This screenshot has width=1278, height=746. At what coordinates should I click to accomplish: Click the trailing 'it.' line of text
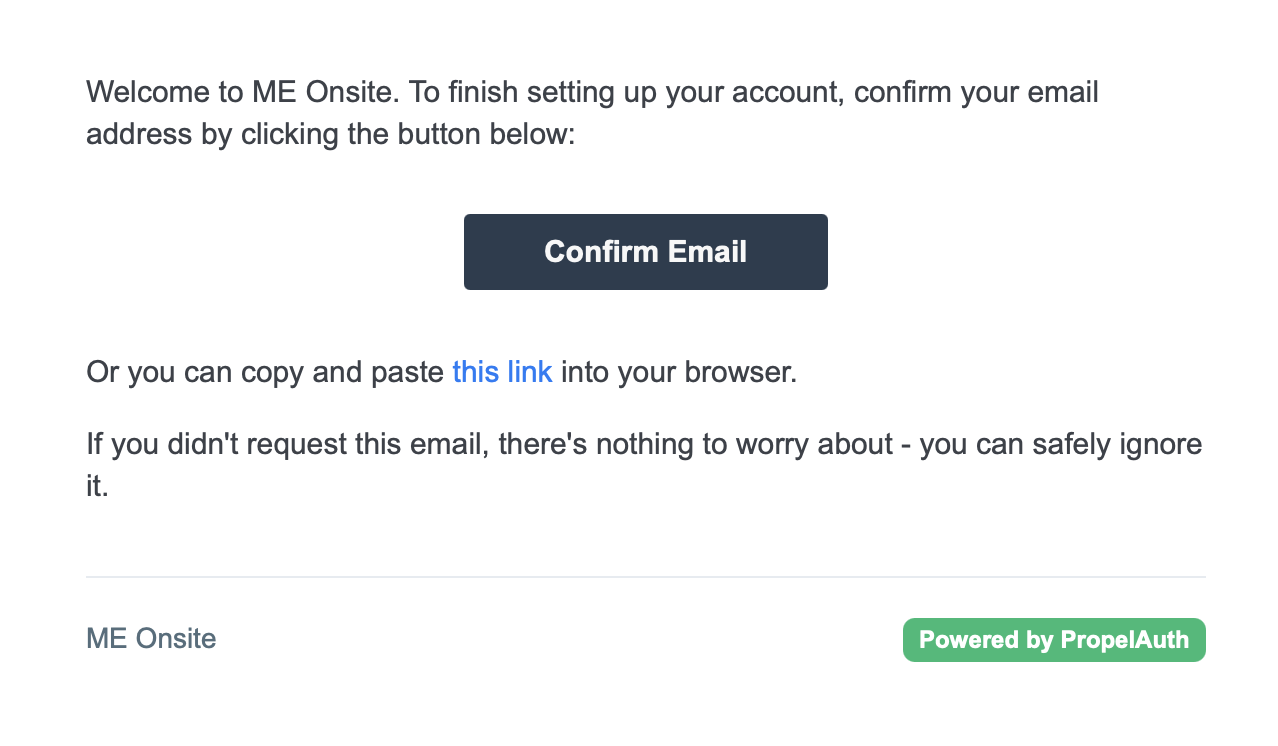(97, 486)
